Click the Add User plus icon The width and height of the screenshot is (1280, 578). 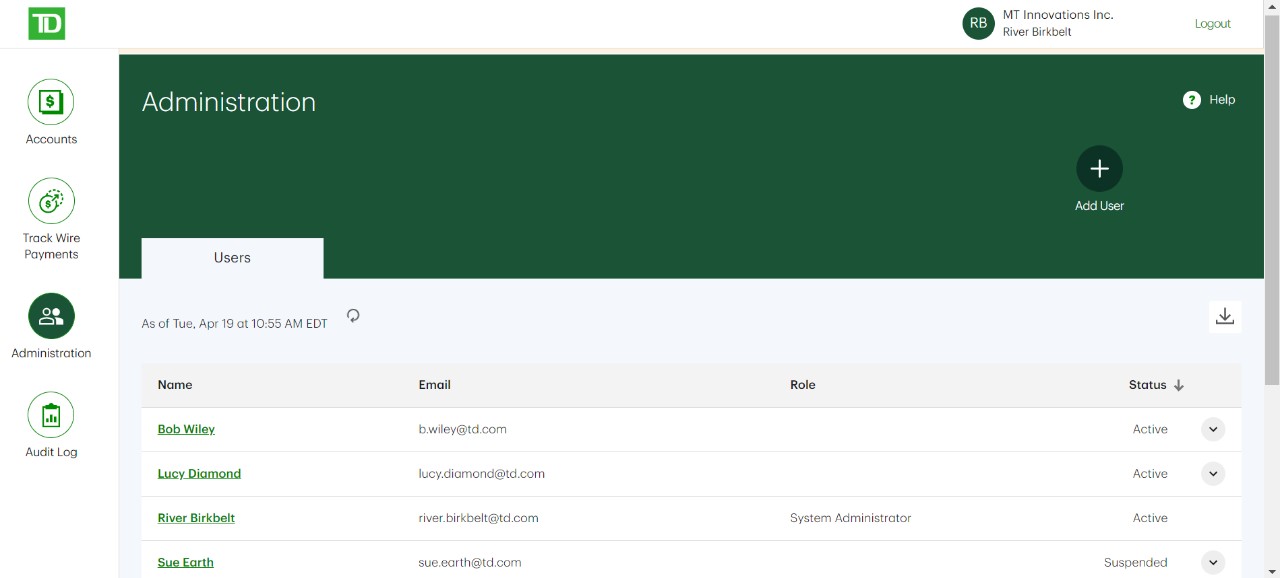1099,169
